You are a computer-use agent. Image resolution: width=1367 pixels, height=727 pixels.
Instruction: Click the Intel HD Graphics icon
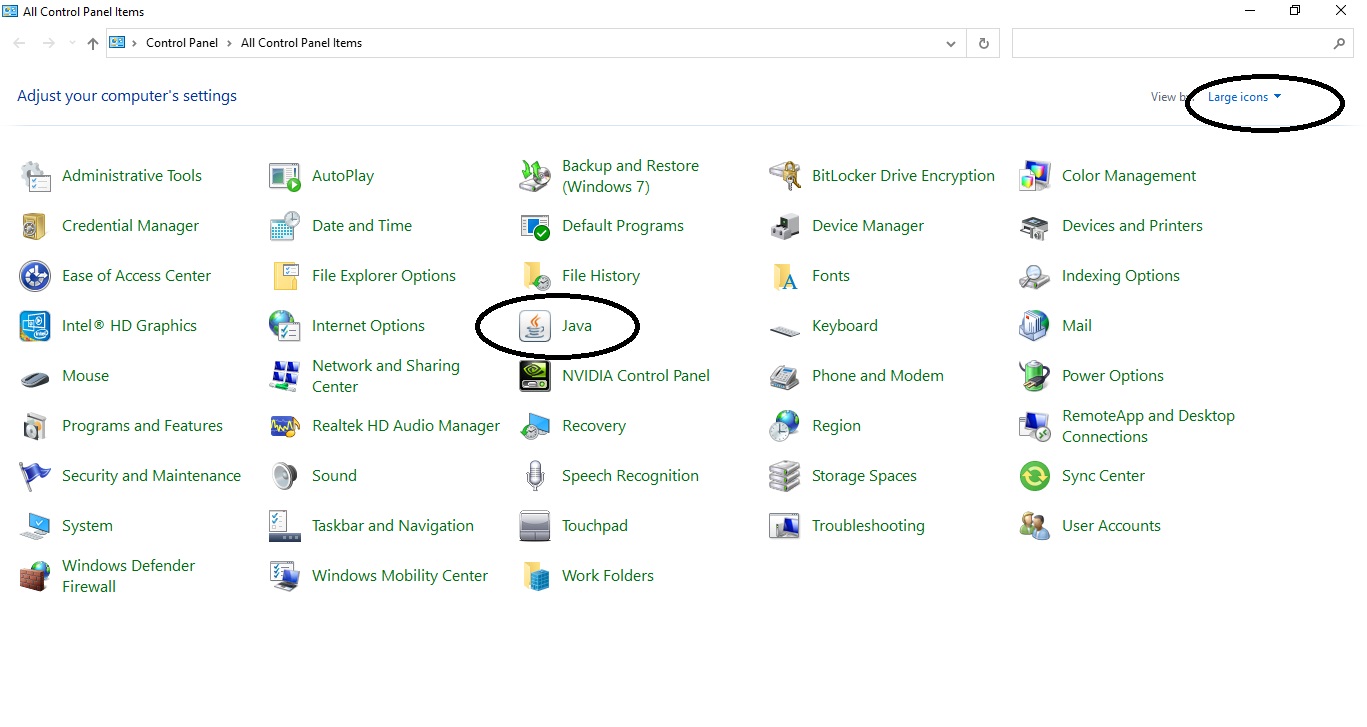point(35,326)
